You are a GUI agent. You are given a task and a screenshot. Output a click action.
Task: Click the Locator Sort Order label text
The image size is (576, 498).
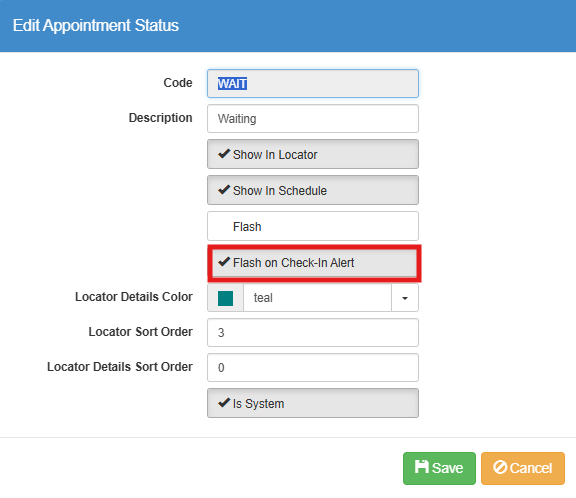140,332
